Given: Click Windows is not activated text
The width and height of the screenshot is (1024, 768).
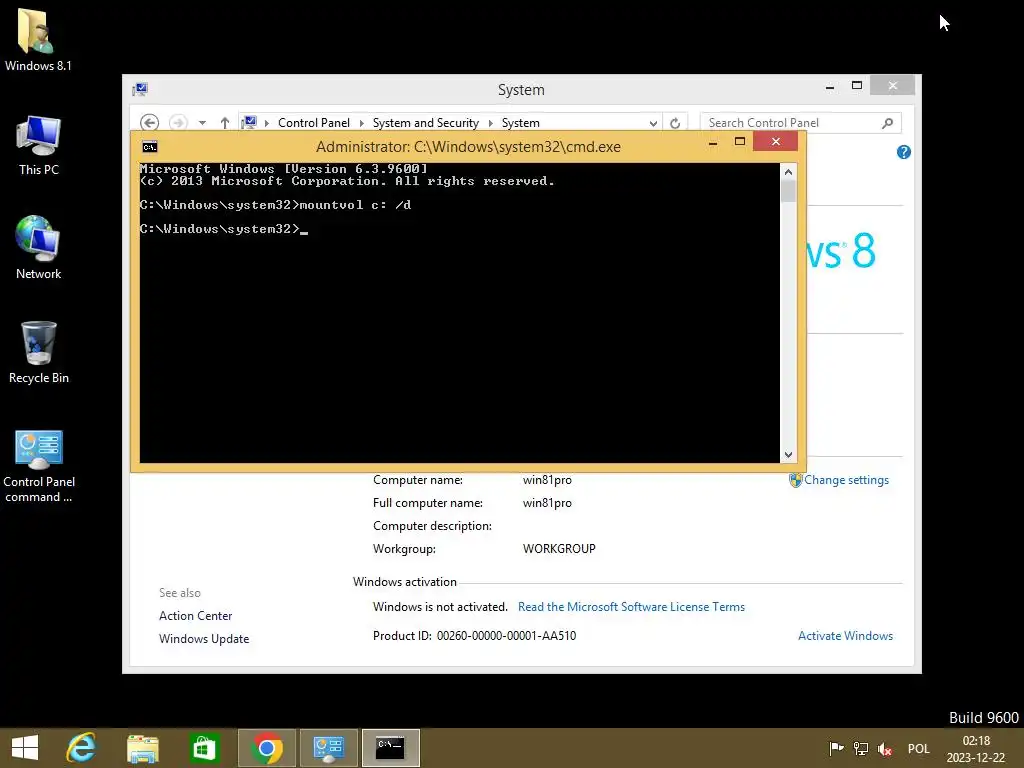Looking at the screenshot, I should (x=440, y=607).
